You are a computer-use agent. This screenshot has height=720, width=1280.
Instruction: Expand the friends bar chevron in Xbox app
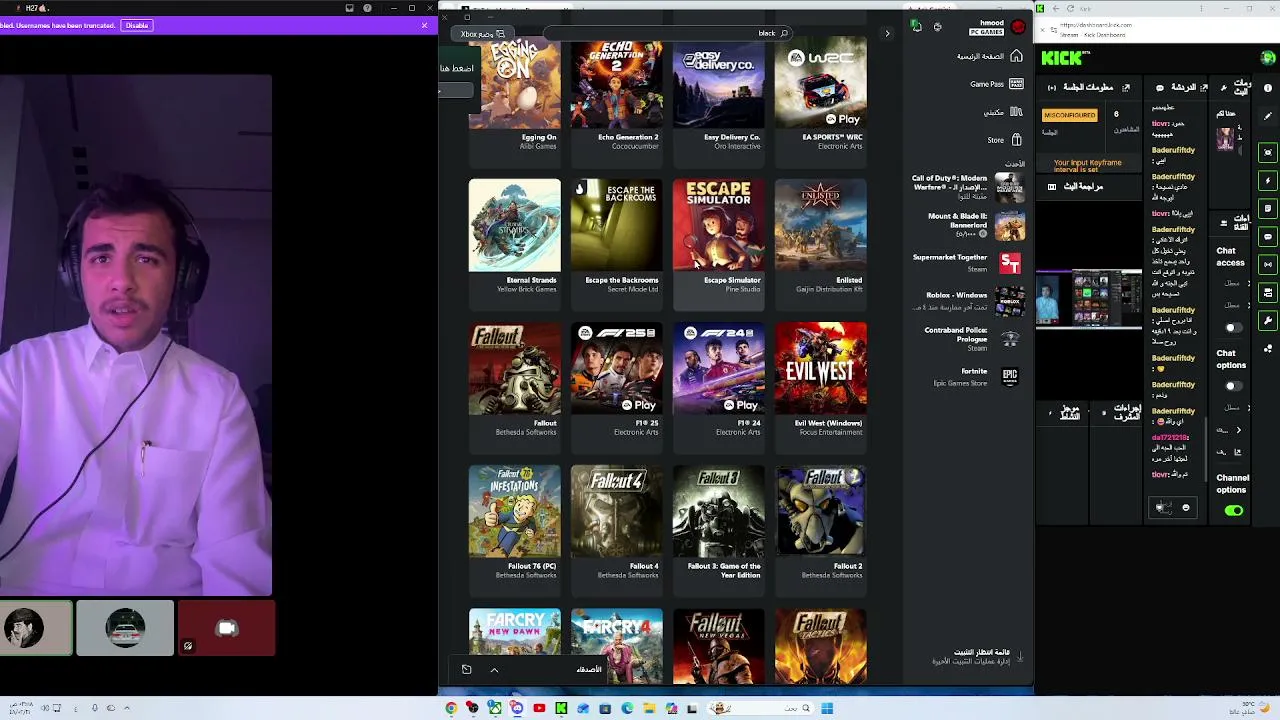(494, 670)
